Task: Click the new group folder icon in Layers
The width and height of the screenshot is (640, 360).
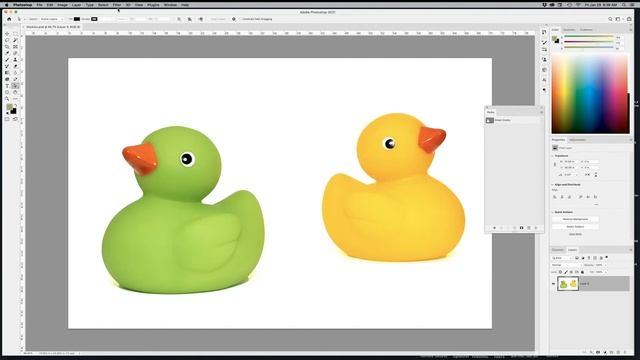Action: tap(611, 352)
